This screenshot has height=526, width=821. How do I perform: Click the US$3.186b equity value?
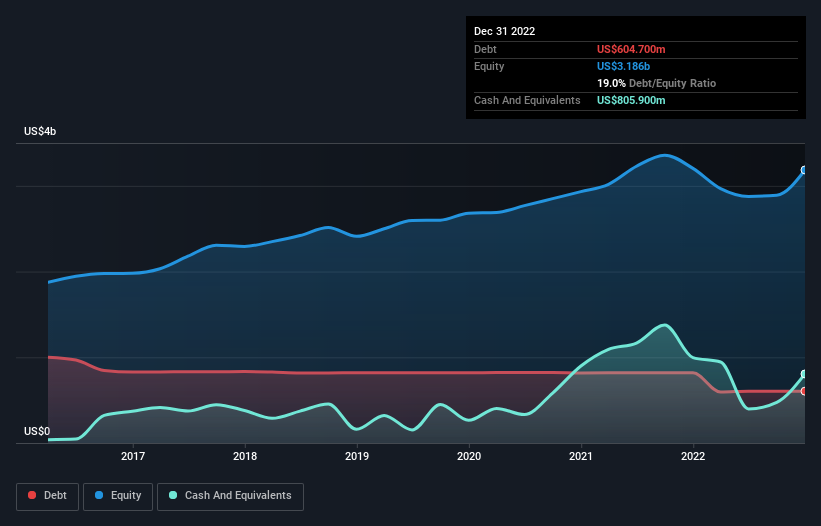(624, 66)
